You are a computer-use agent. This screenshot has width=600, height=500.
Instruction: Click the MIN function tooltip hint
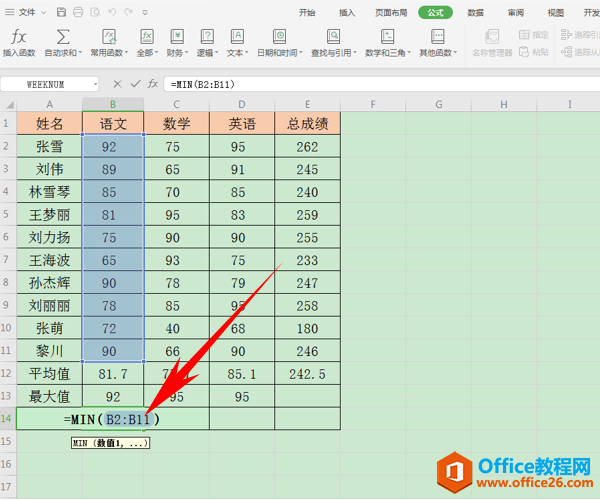click(110, 443)
